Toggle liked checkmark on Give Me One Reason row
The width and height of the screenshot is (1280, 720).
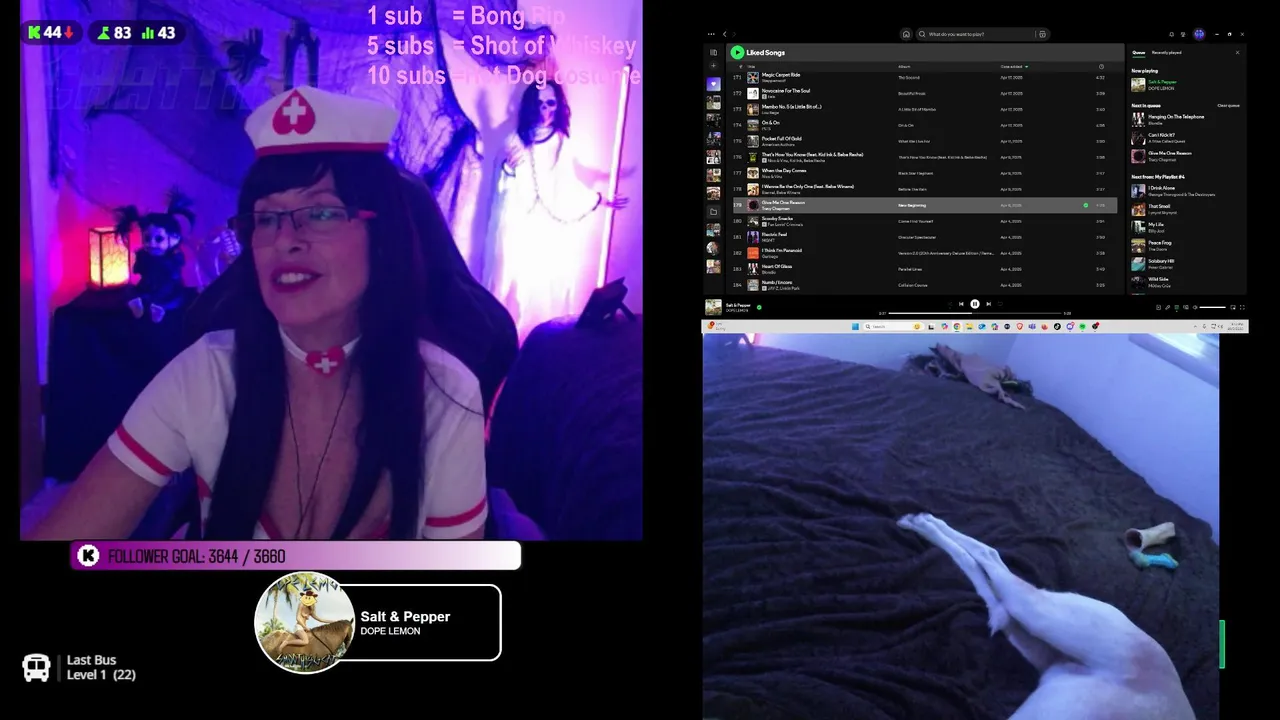[x=1085, y=205]
